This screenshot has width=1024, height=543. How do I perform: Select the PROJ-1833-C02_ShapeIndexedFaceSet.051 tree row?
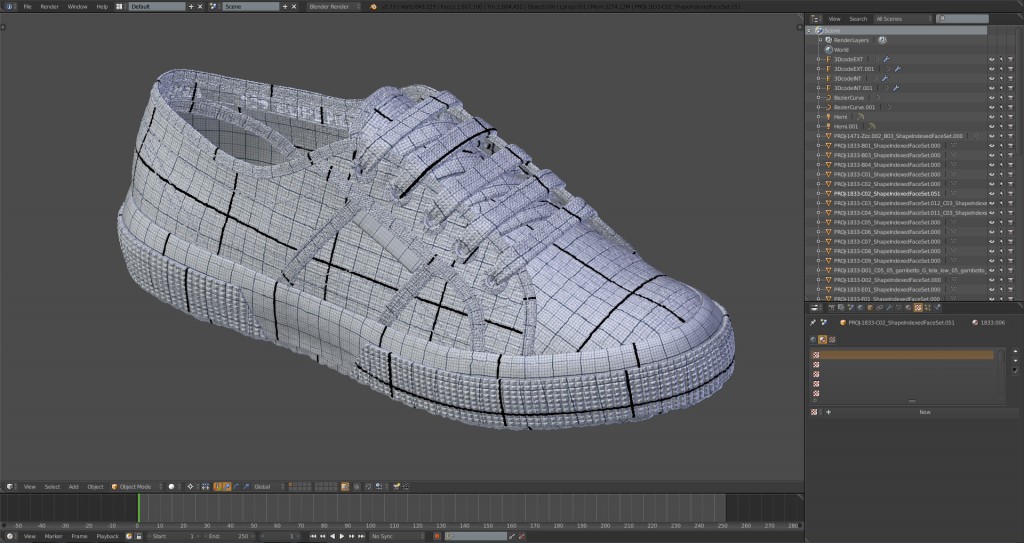[x=887, y=193]
